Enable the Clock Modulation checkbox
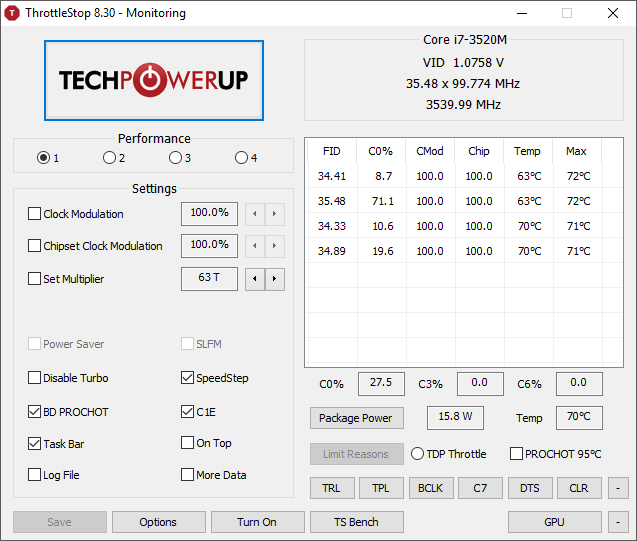This screenshot has width=637, height=541. [x=35, y=214]
